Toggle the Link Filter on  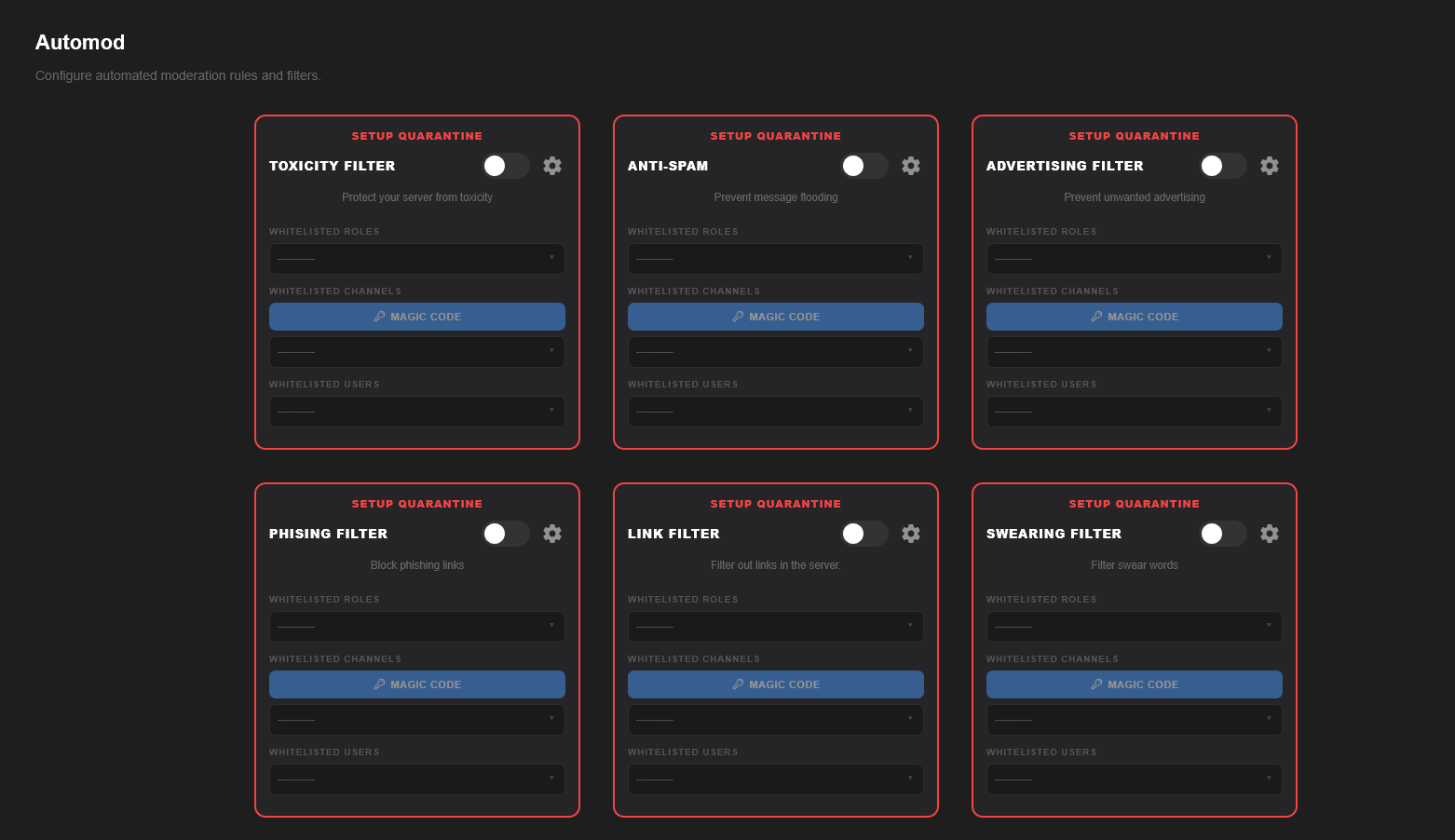[864, 534]
